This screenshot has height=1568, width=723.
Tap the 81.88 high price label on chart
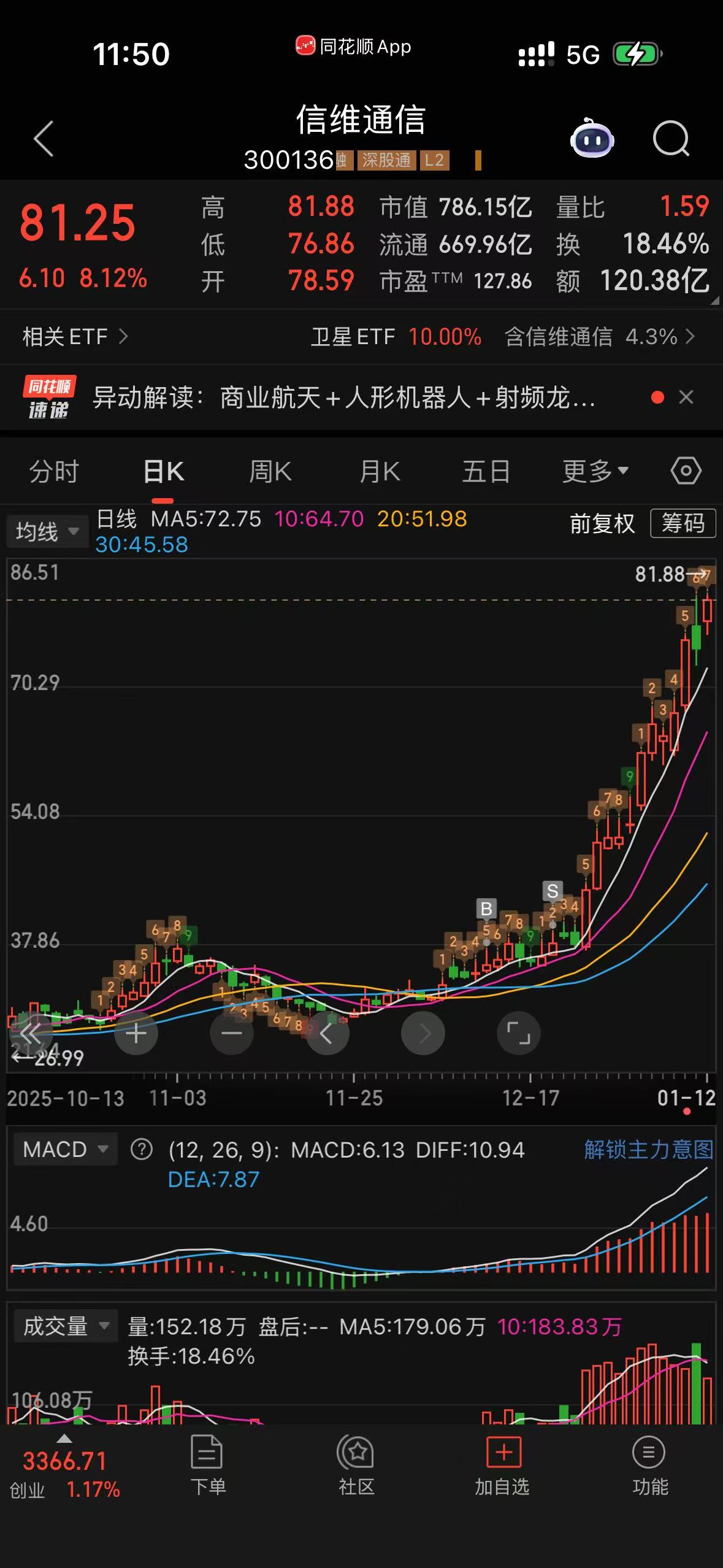660,574
